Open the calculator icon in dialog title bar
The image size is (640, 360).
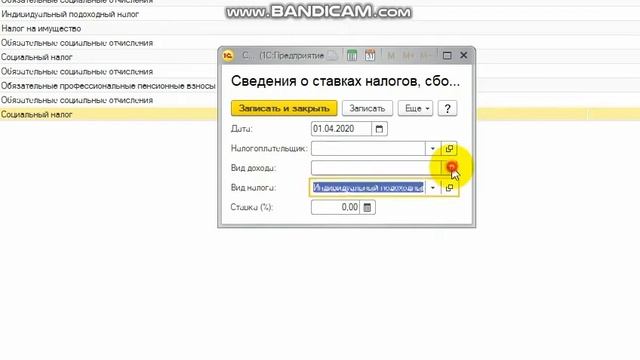(352, 55)
